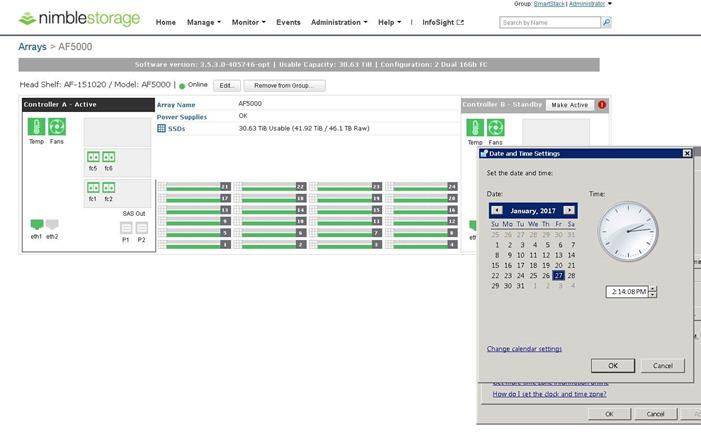Image resolution: width=701 pixels, height=445 pixels.
Task: Open the Help dropdown menu
Action: [389, 22]
